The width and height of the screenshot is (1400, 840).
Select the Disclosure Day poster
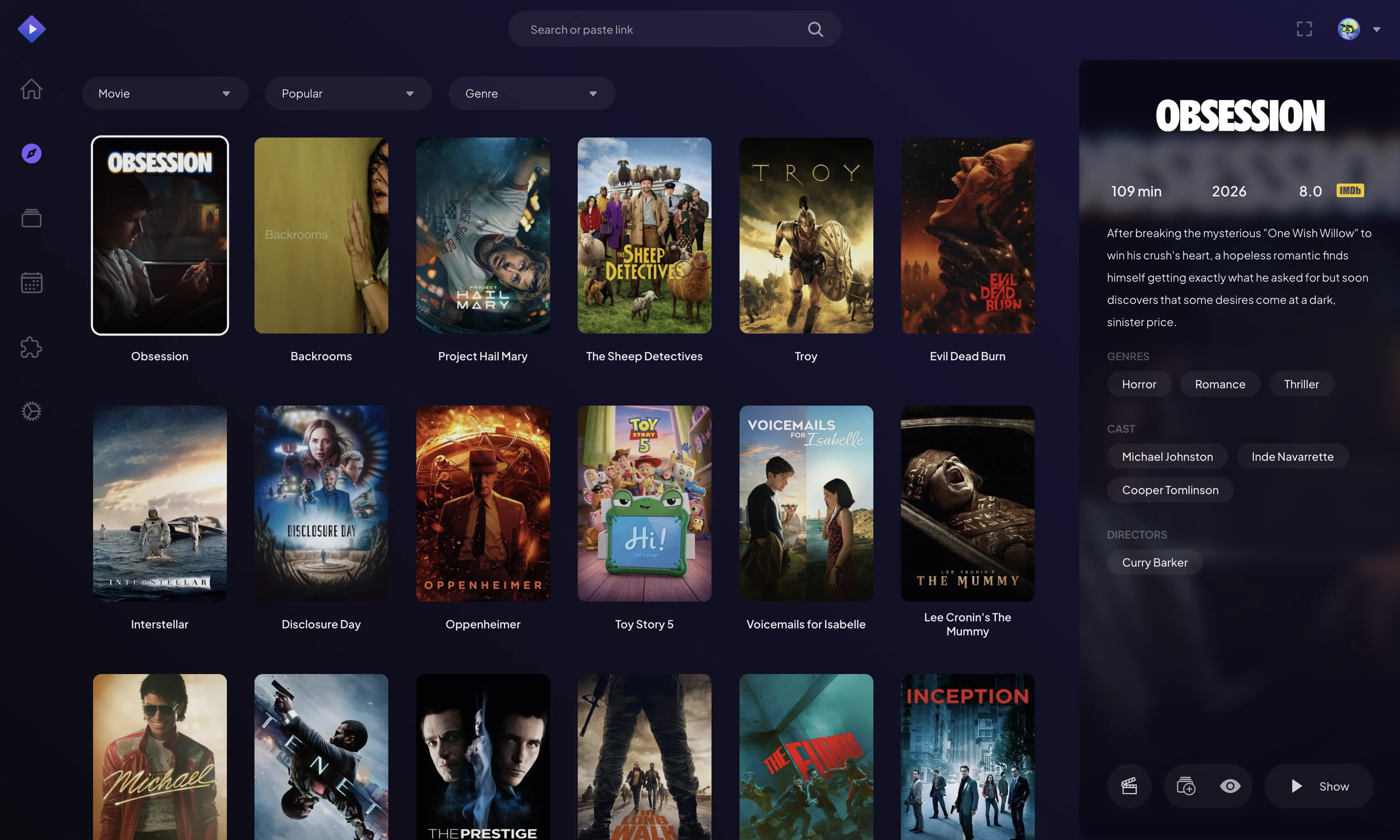322,504
